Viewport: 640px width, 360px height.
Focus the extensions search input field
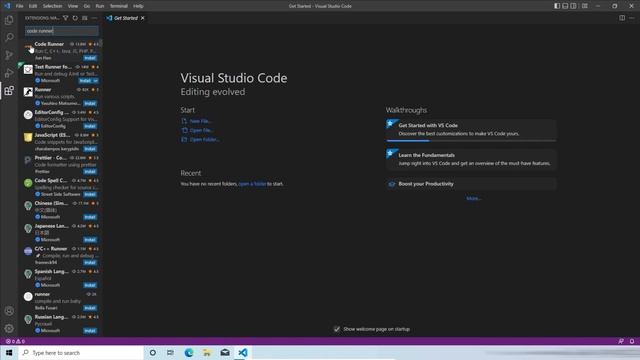click(x=61, y=31)
